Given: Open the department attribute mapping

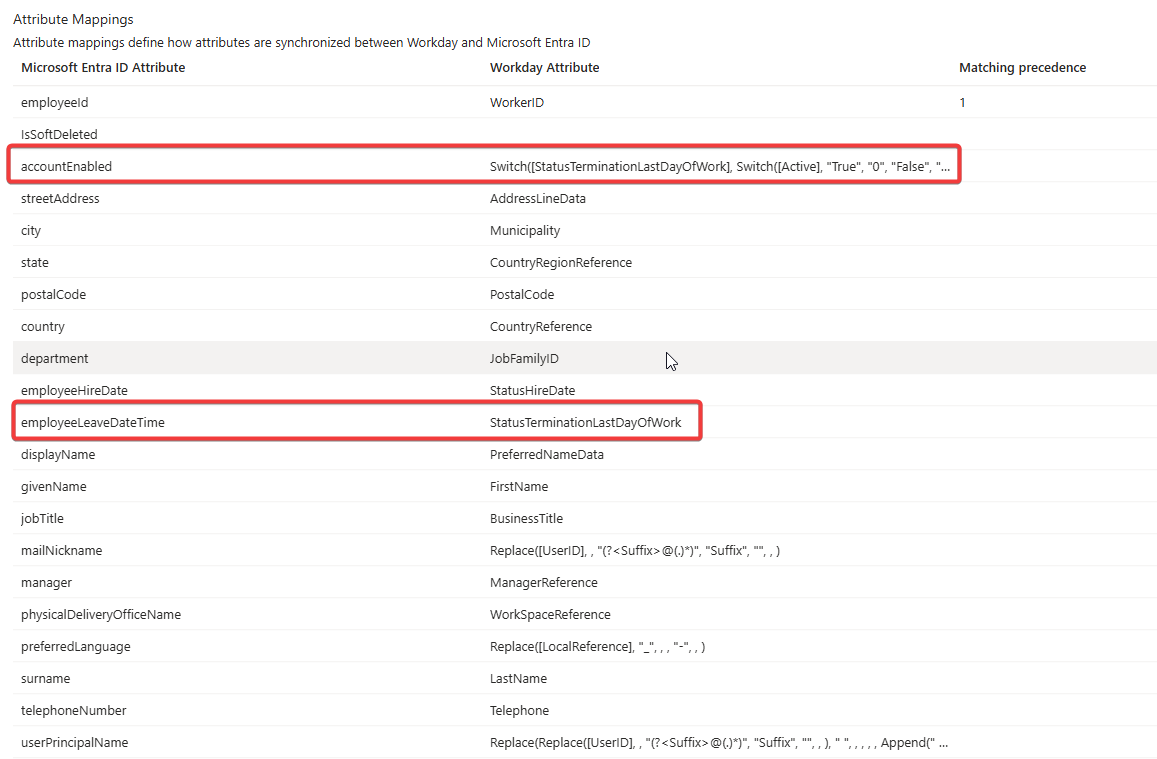Looking at the screenshot, I should (54, 359).
